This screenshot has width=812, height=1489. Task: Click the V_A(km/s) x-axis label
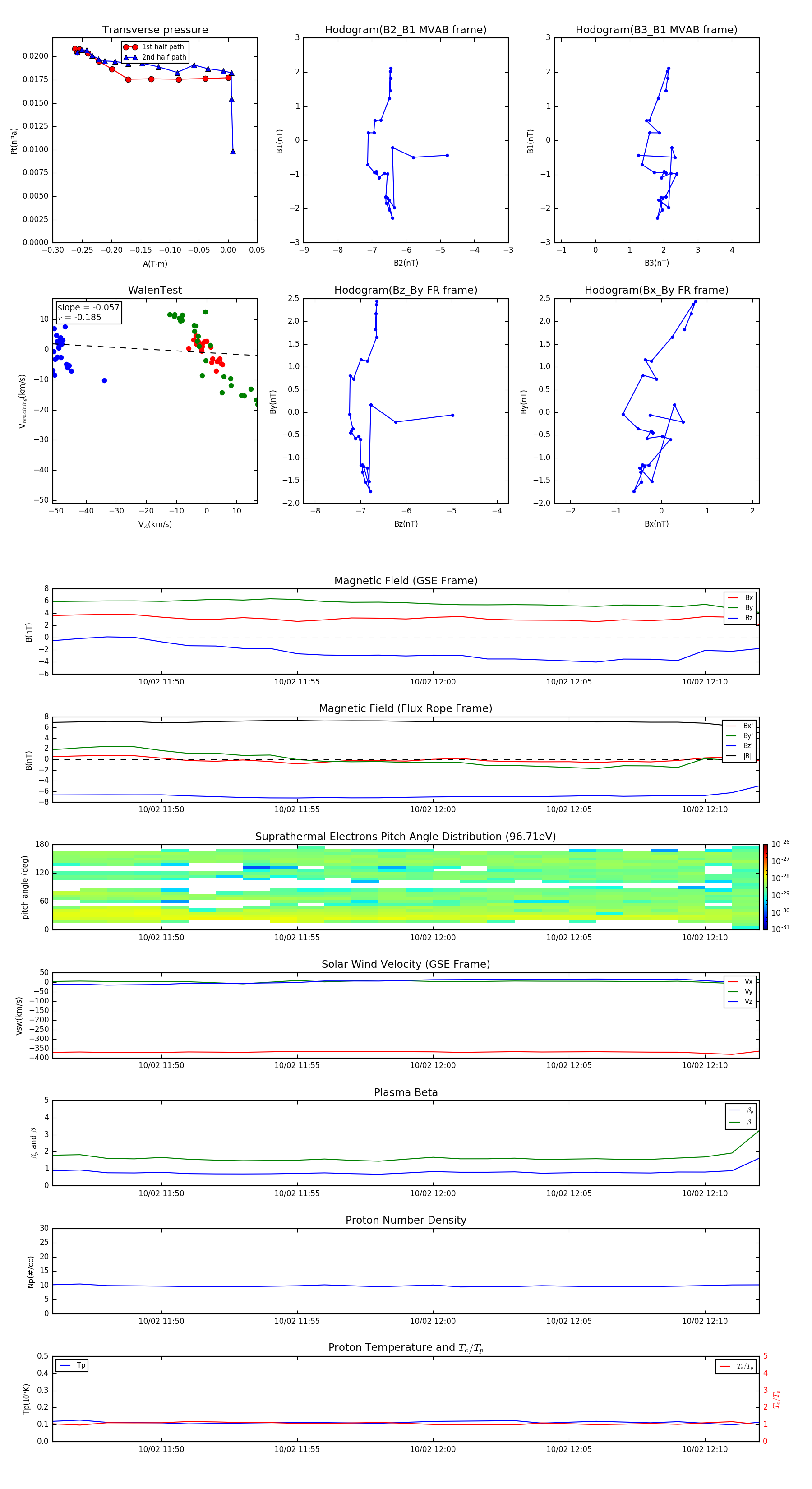(155, 524)
